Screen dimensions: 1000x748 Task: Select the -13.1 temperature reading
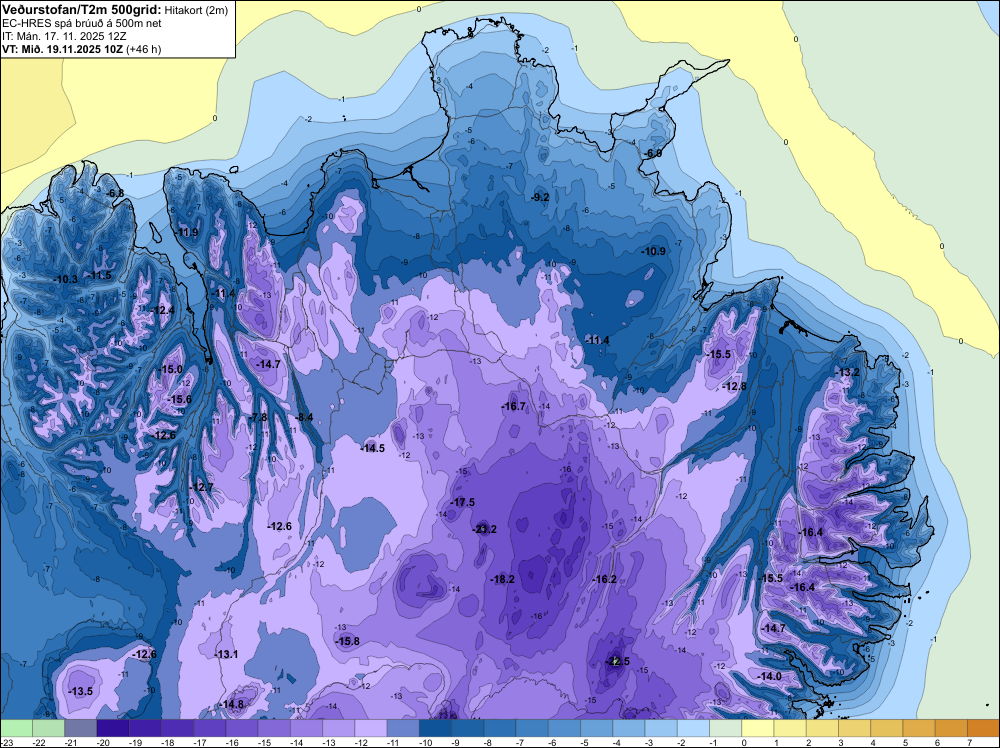point(226,654)
